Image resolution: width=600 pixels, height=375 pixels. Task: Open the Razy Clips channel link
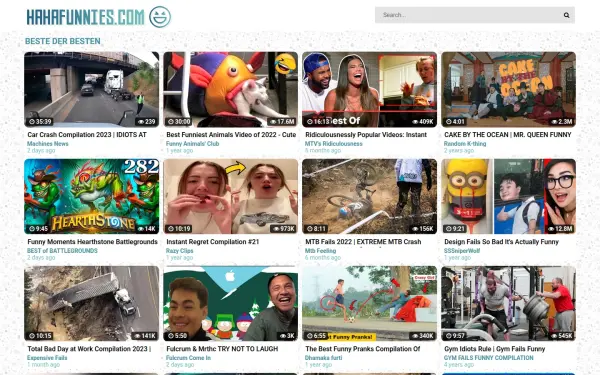click(x=179, y=251)
